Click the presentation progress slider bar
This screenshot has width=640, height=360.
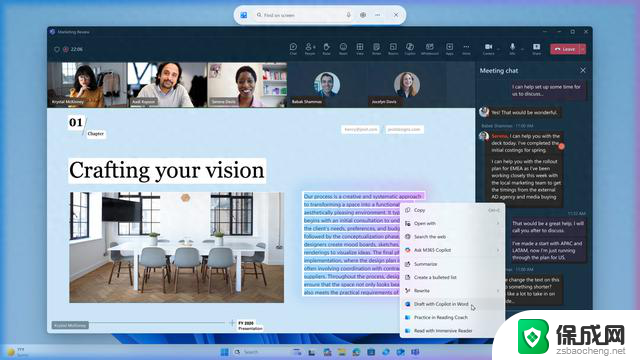click(x=157, y=323)
